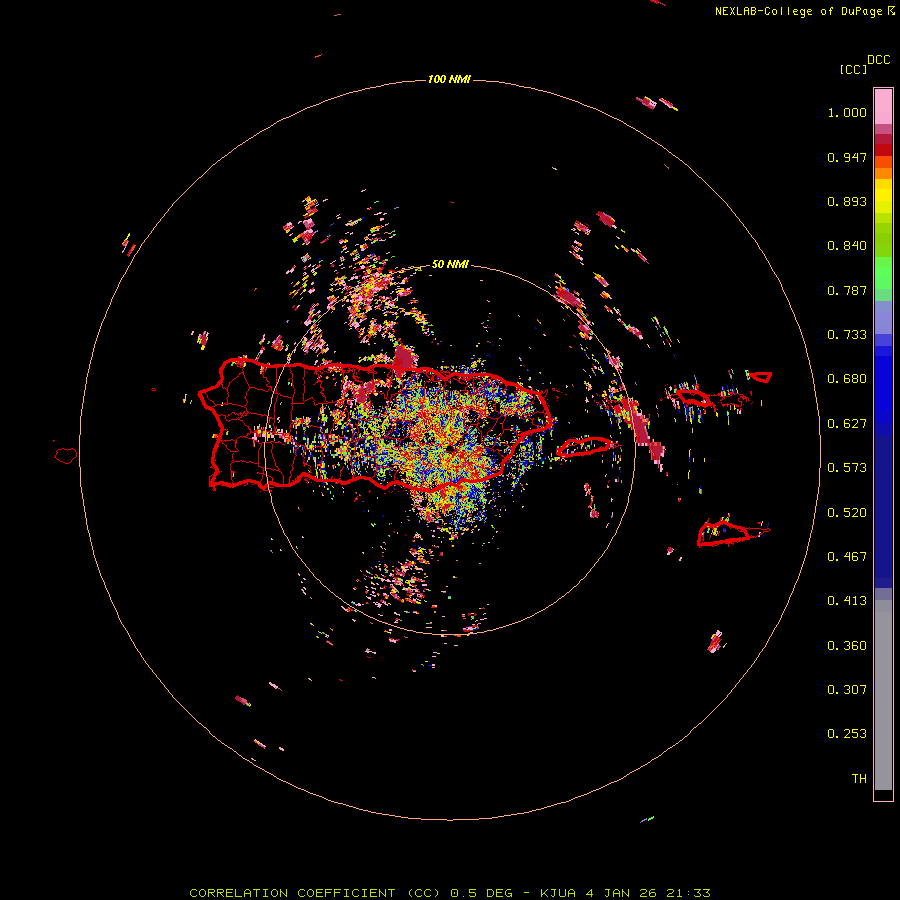Click the Vieques island outline
The height and width of the screenshot is (900, 900).
(x=585, y=447)
